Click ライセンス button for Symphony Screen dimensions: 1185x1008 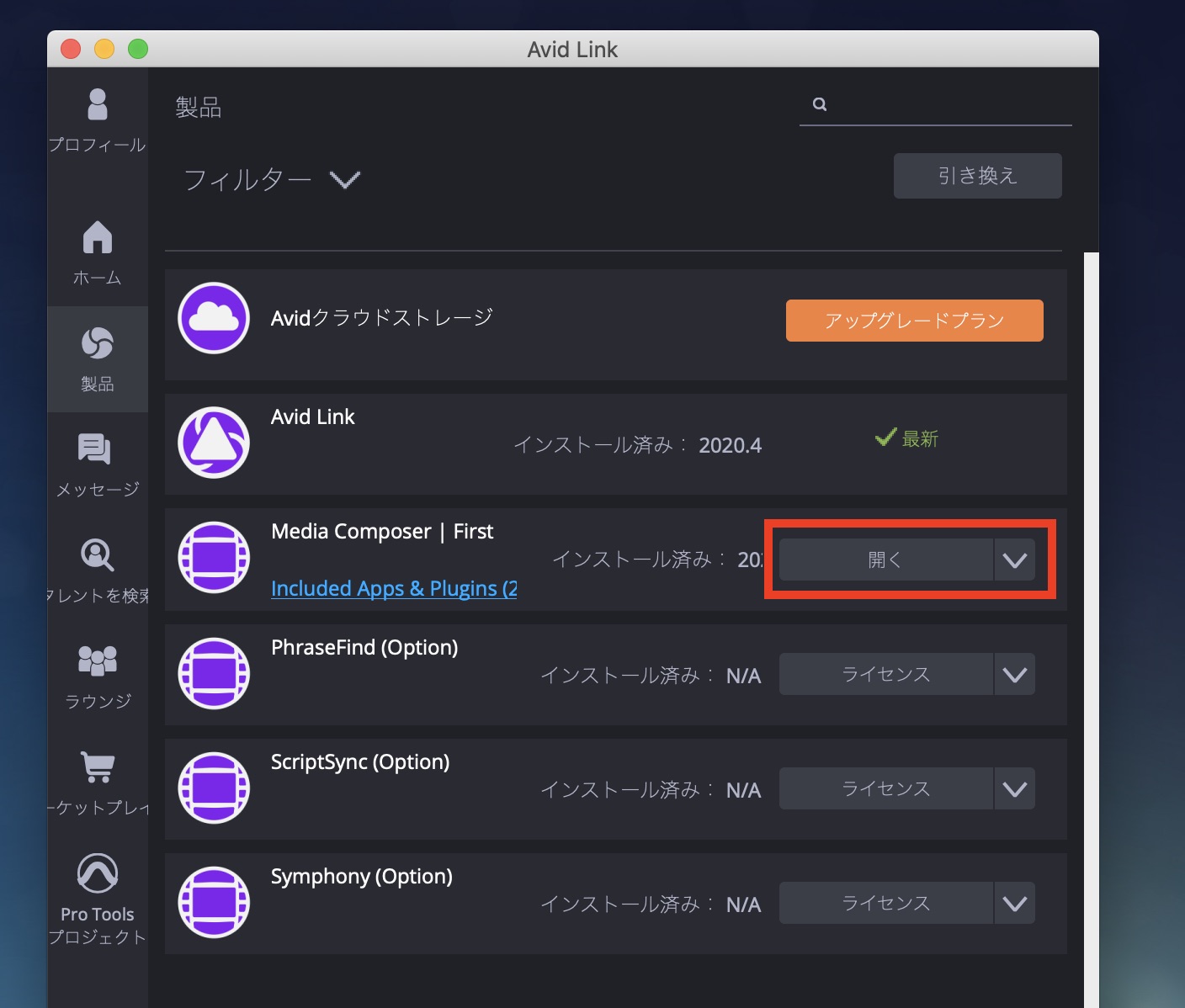pyautogui.click(x=886, y=903)
